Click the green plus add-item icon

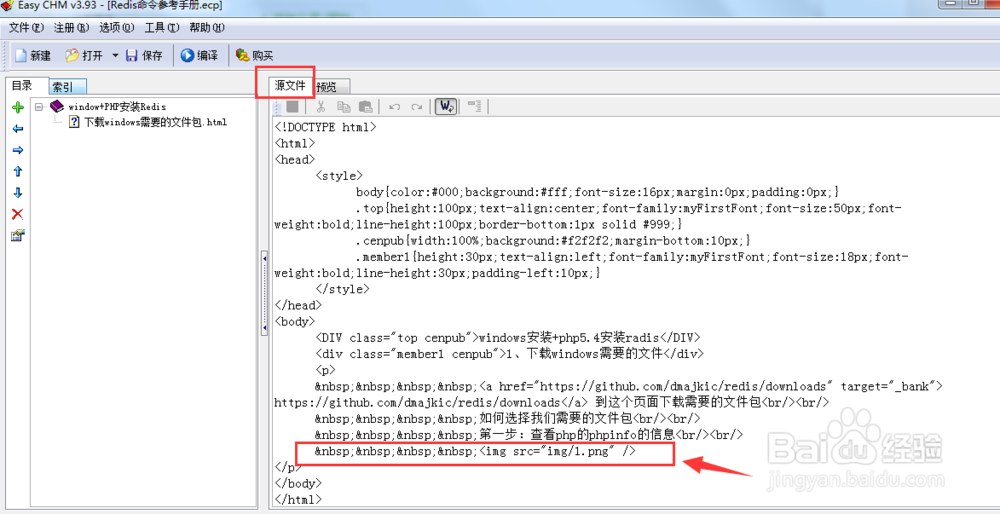[x=18, y=108]
